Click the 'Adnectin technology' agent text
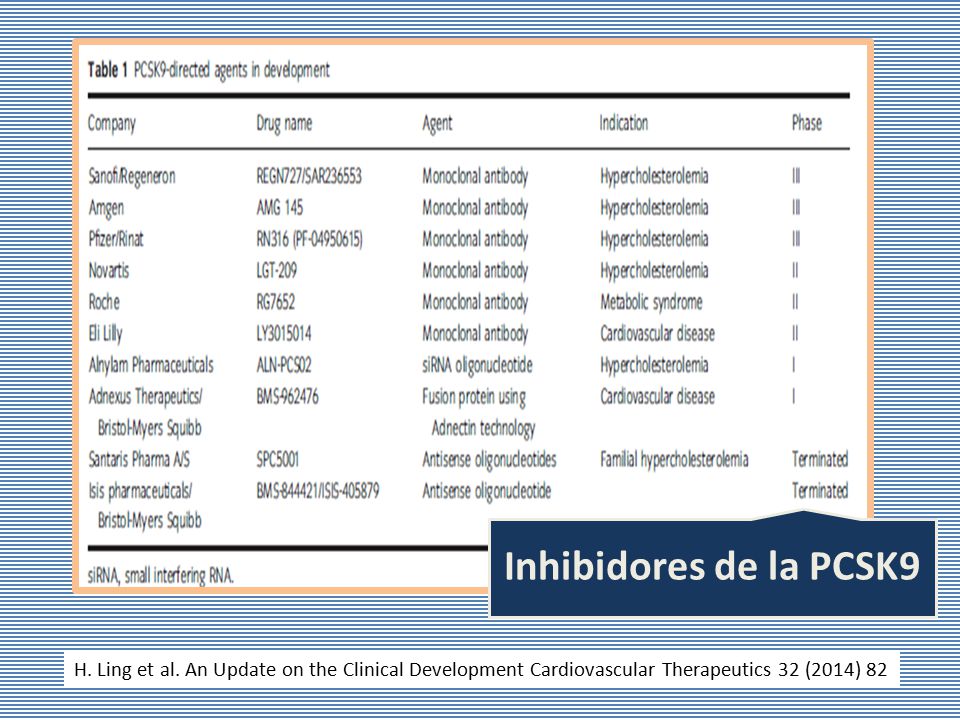This screenshot has width=960, height=720. point(483,429)
